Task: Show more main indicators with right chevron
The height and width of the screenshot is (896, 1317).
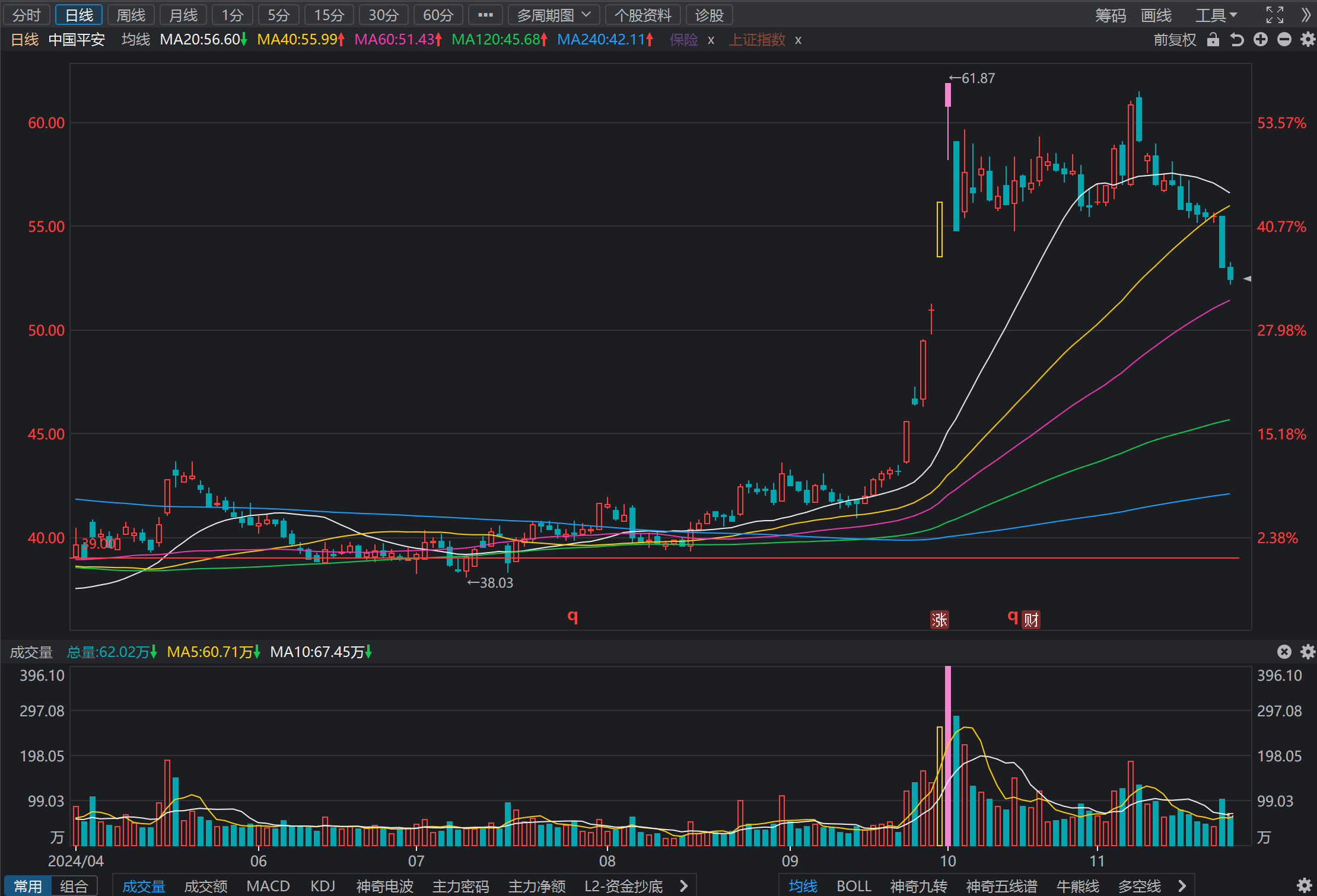Action: tap(1182, 886)
